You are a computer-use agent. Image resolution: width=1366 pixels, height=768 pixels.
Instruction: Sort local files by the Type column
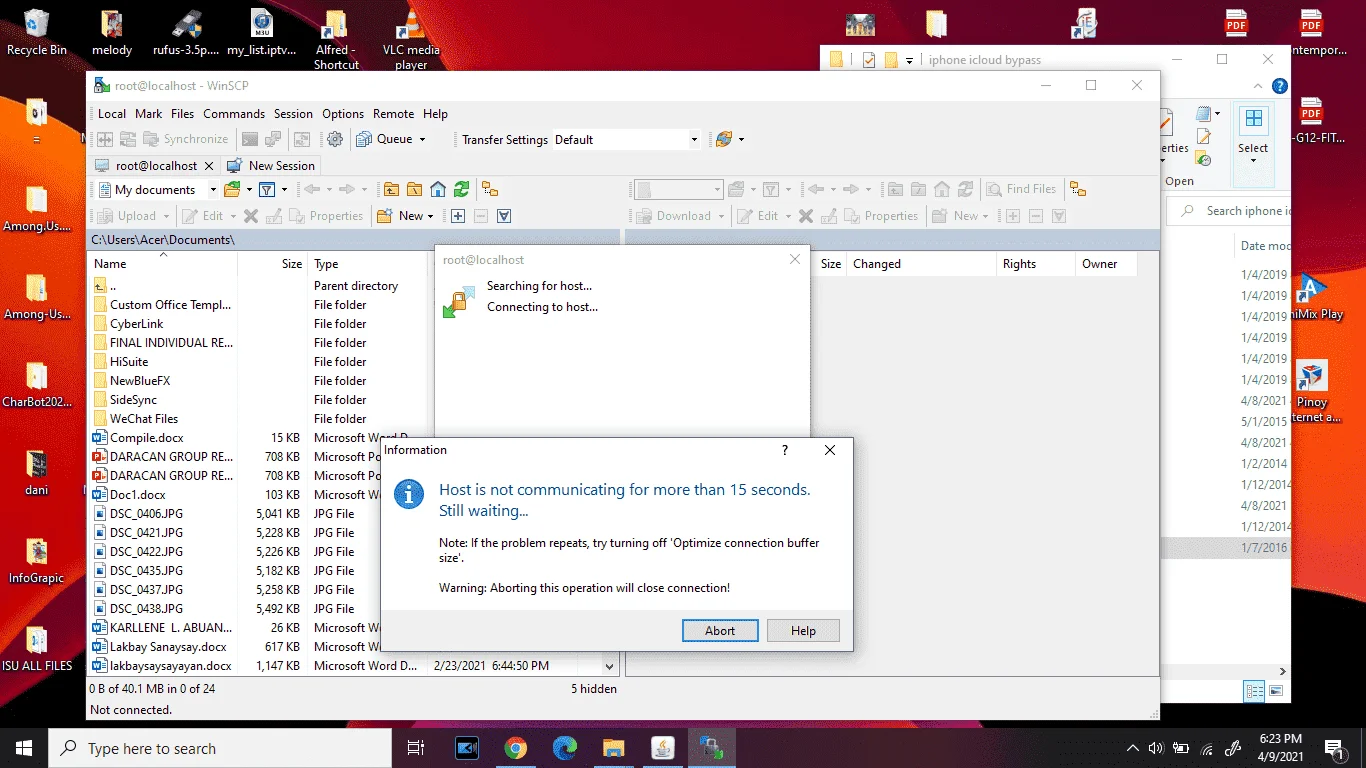point(368,264)
